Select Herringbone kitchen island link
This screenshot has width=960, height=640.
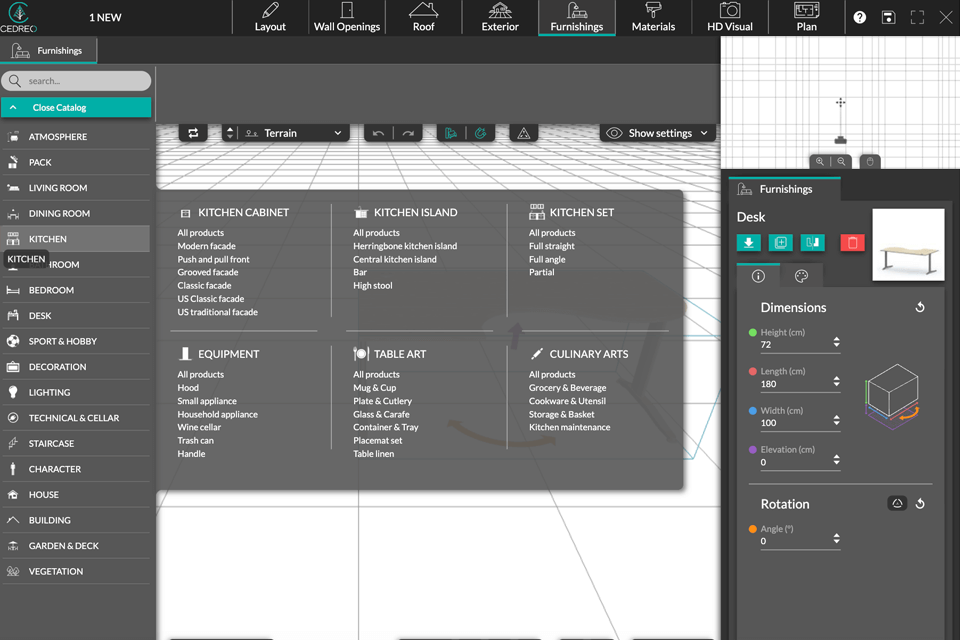tap(405, 246)
